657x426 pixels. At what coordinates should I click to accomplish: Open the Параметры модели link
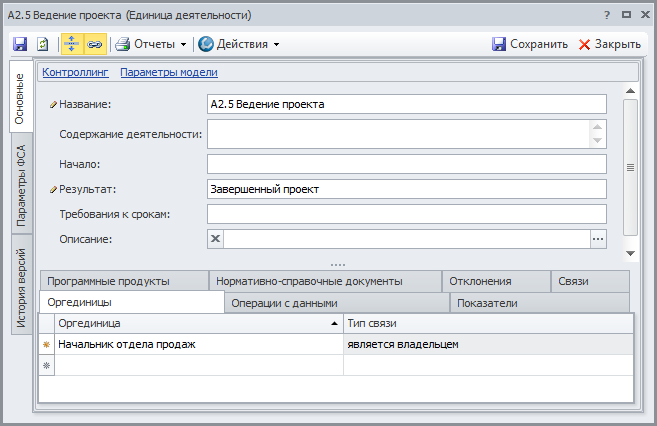pos(169,72)
